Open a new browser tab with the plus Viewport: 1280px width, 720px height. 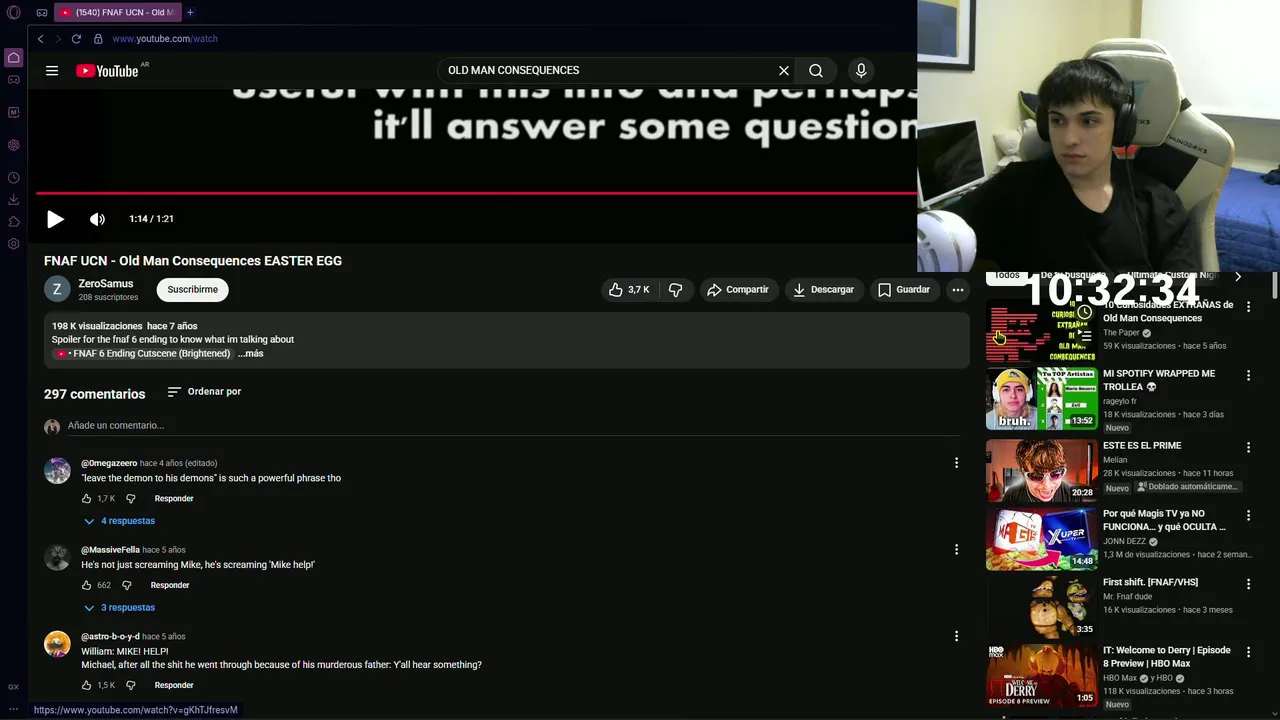coord(190,12)
